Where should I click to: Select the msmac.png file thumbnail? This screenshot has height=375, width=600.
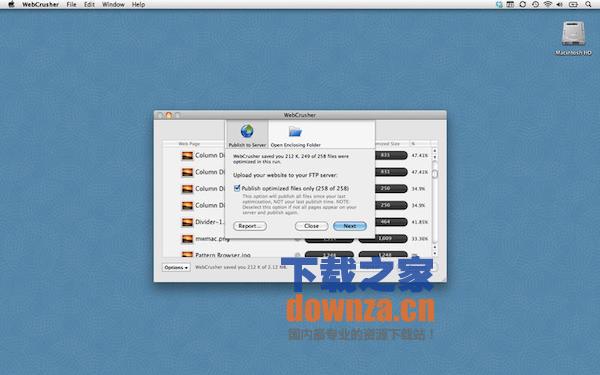187,239
